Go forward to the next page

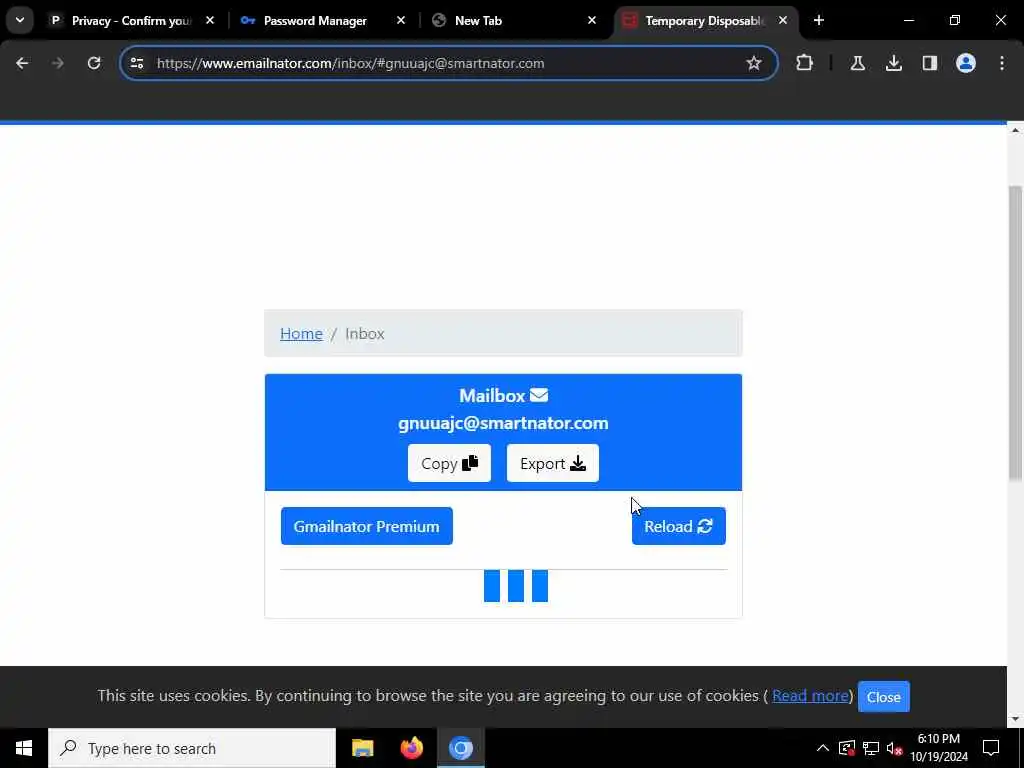pyautogui.click(x=57, y=63)
